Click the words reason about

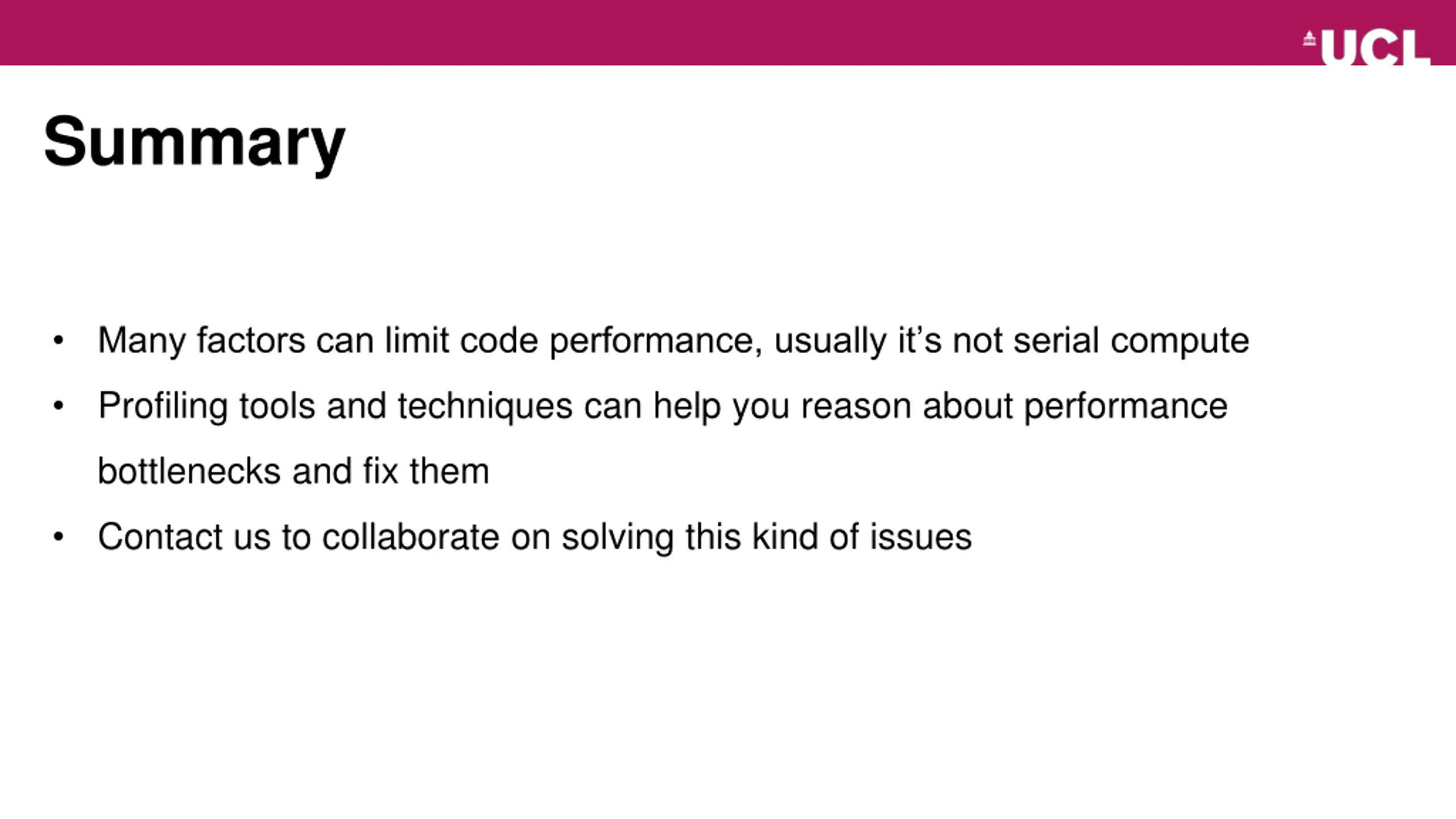907,407
